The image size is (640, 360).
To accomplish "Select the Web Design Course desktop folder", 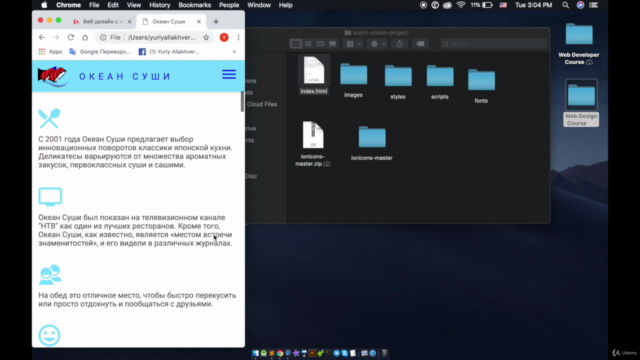I will (x=581, y=103).
